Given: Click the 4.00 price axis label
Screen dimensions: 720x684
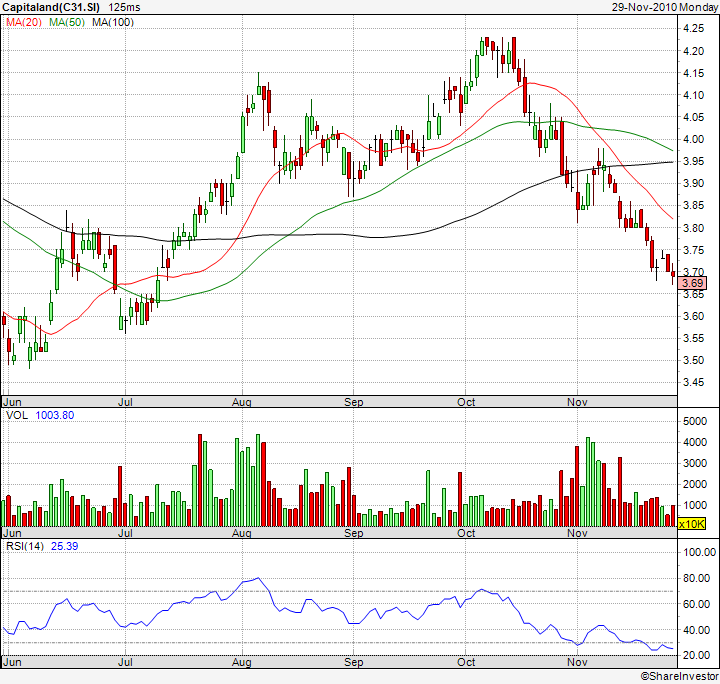Looking at the screenshot, I should coord(693,139).
